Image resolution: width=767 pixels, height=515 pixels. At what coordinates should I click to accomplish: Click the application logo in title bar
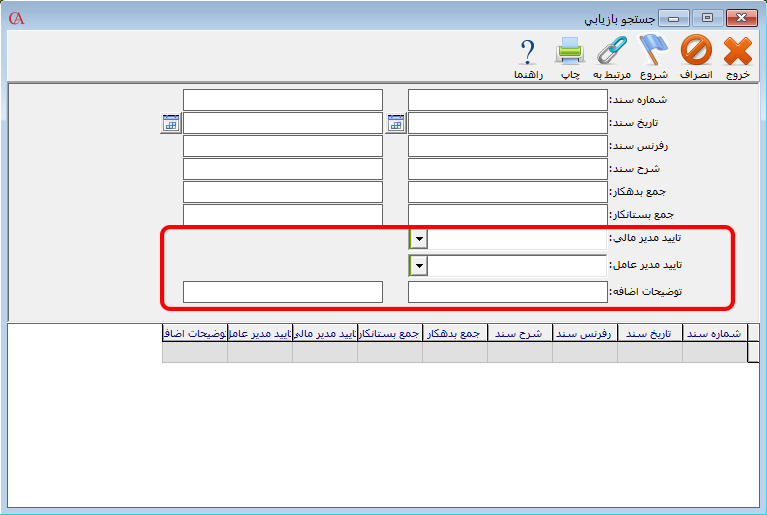(16, 18)
